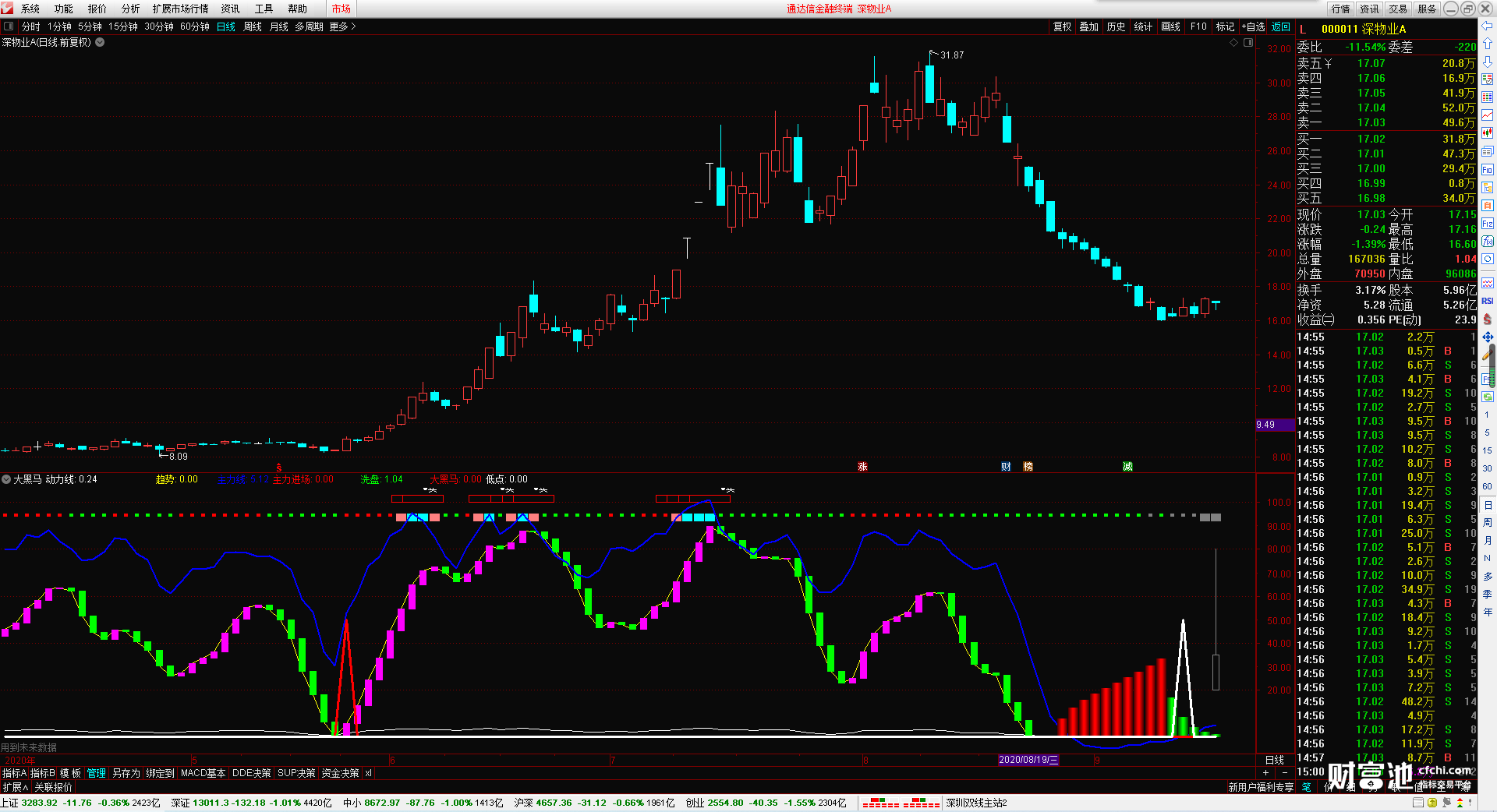The image size is (1497, 812).
Task: Click the plus zoom button under 日线
Action: 1265,772
